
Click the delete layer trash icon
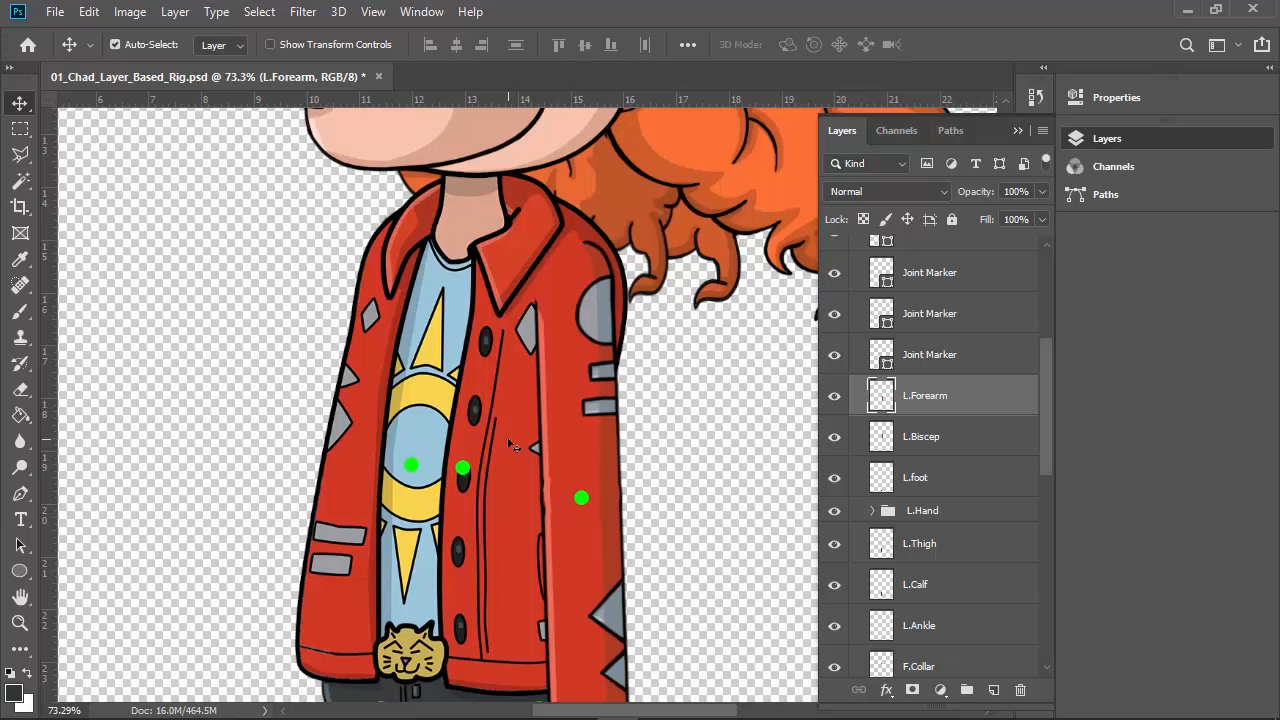(1020, 690)
